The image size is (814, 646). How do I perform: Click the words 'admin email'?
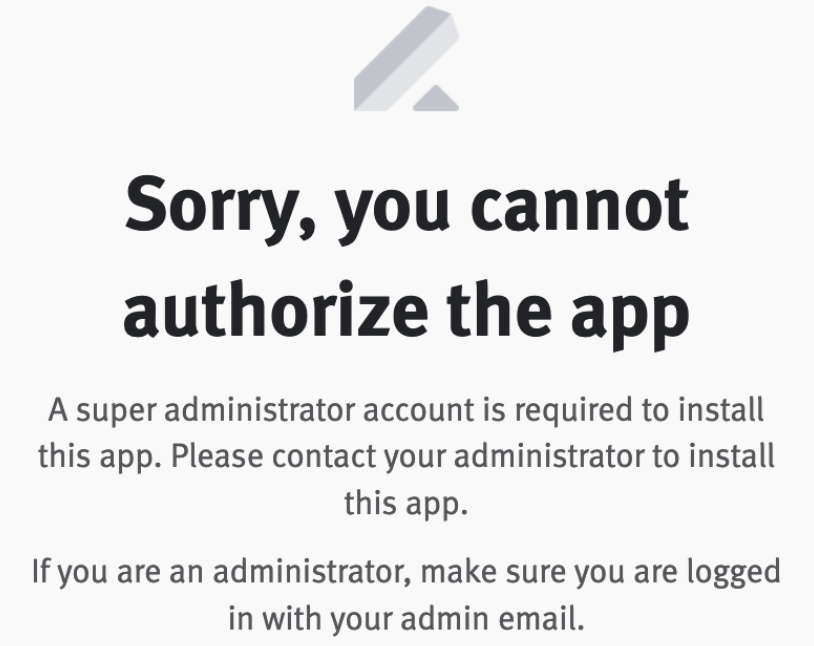(489, 618)
